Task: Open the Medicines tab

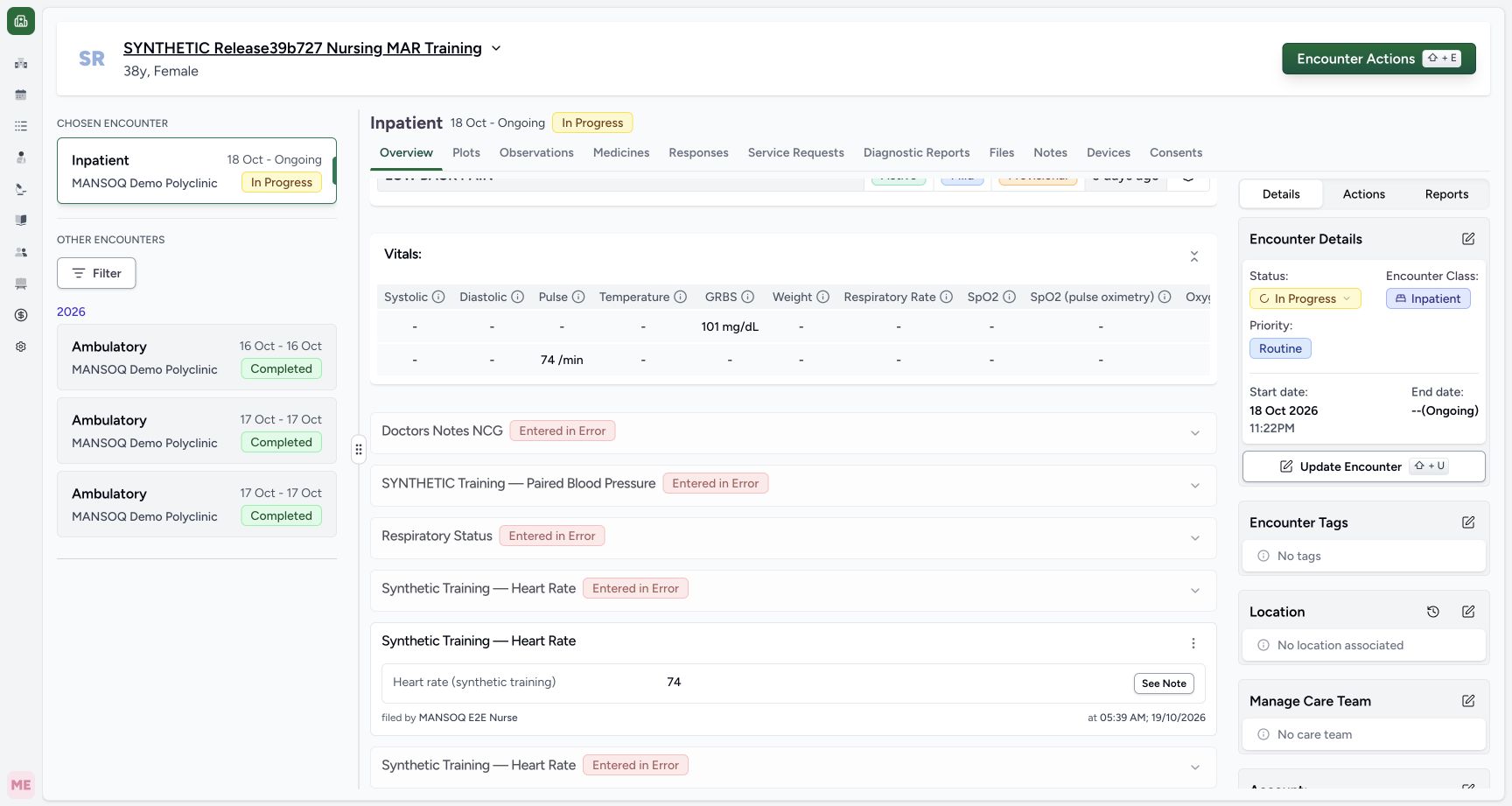Action: click(x=621, y=152)
